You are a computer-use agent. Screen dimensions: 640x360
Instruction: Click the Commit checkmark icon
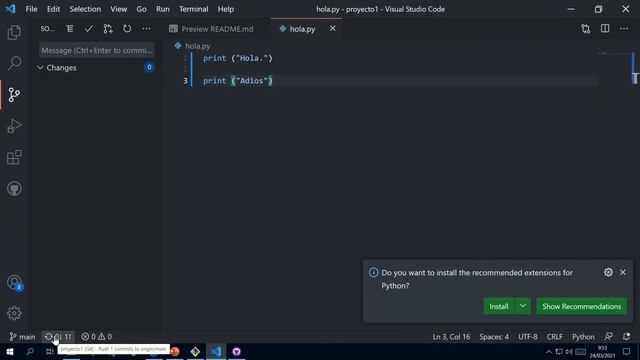(89, 29)
